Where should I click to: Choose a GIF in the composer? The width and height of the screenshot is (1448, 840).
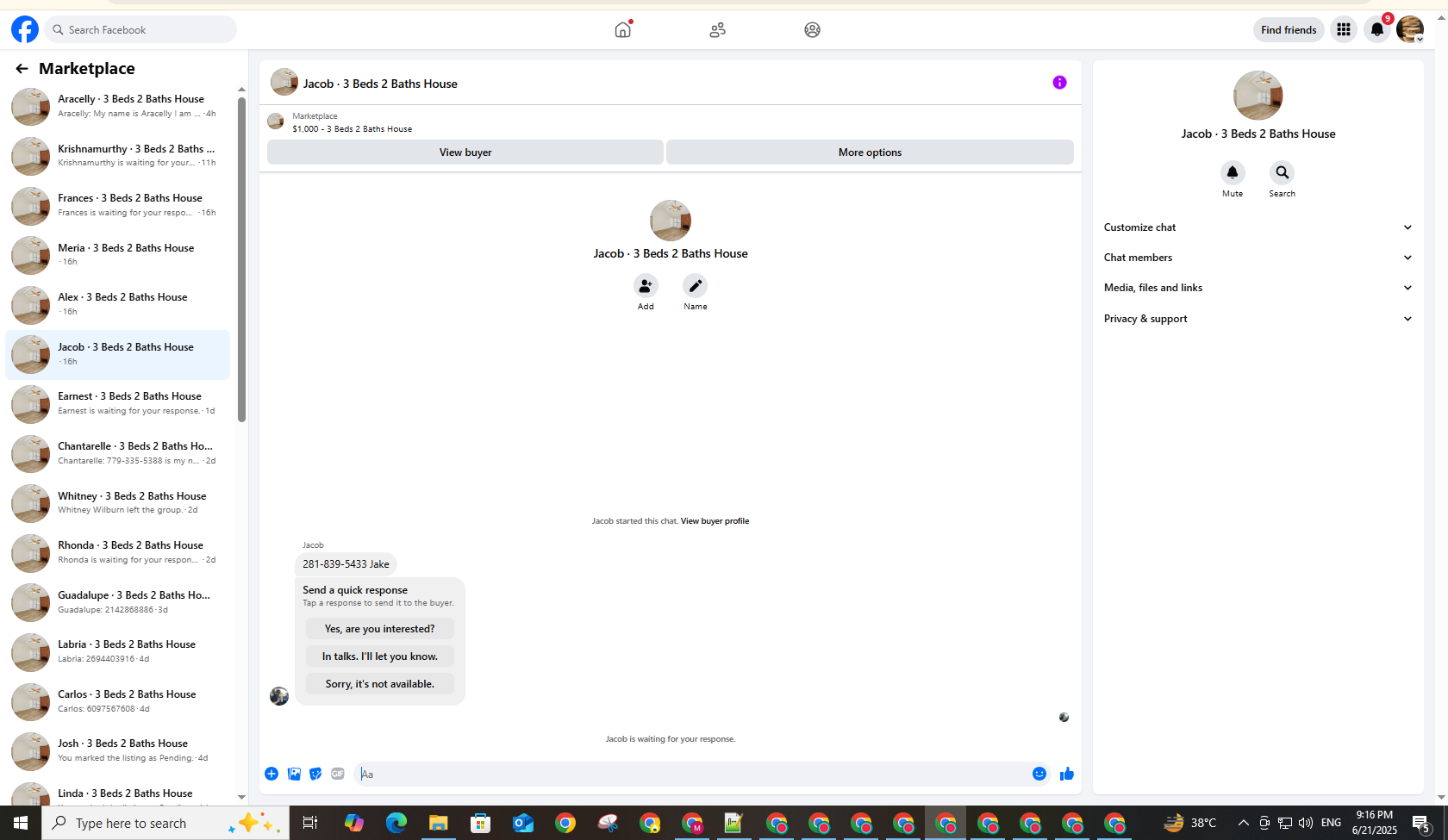tap(338, 774)
